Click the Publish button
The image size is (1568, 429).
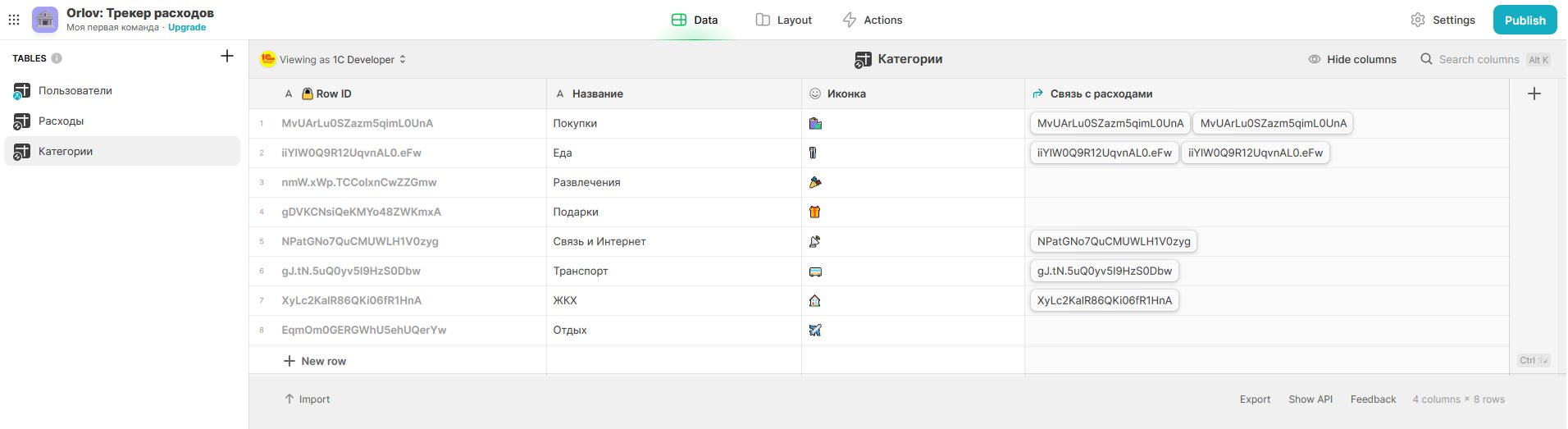1525,20
